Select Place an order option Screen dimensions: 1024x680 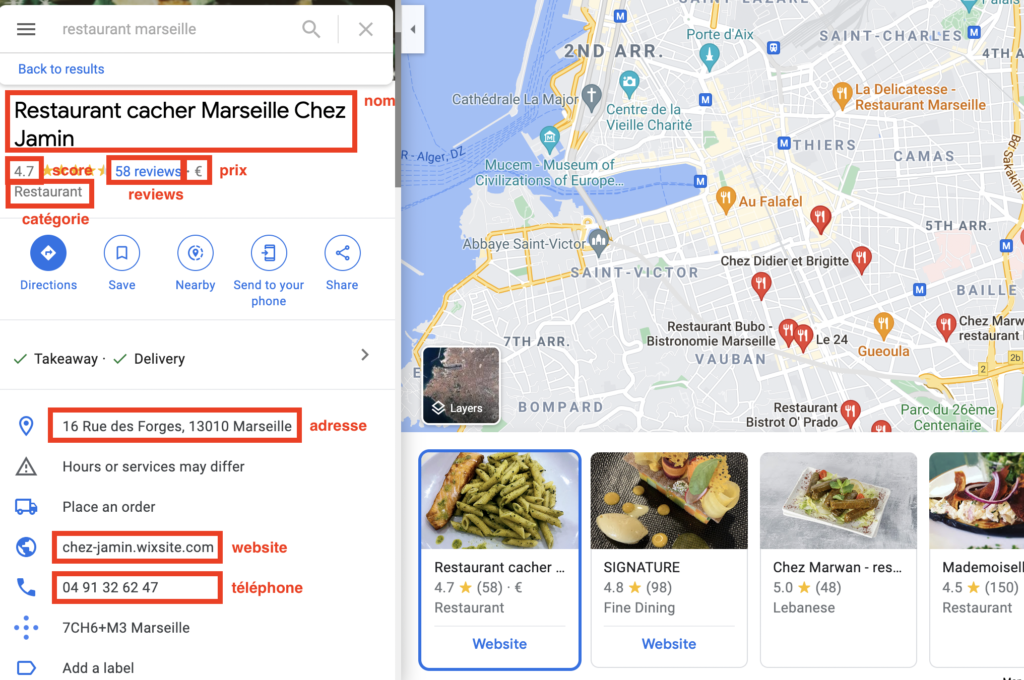109,507
